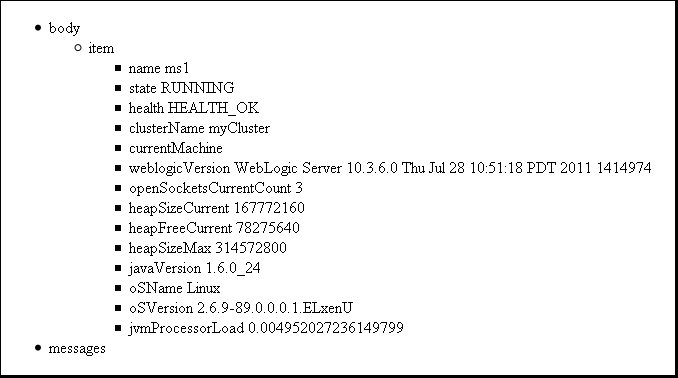678x378 pixels.
Task: Select clusterName myCluster entry
Action: pyautogui.click(x=199, y=128)
